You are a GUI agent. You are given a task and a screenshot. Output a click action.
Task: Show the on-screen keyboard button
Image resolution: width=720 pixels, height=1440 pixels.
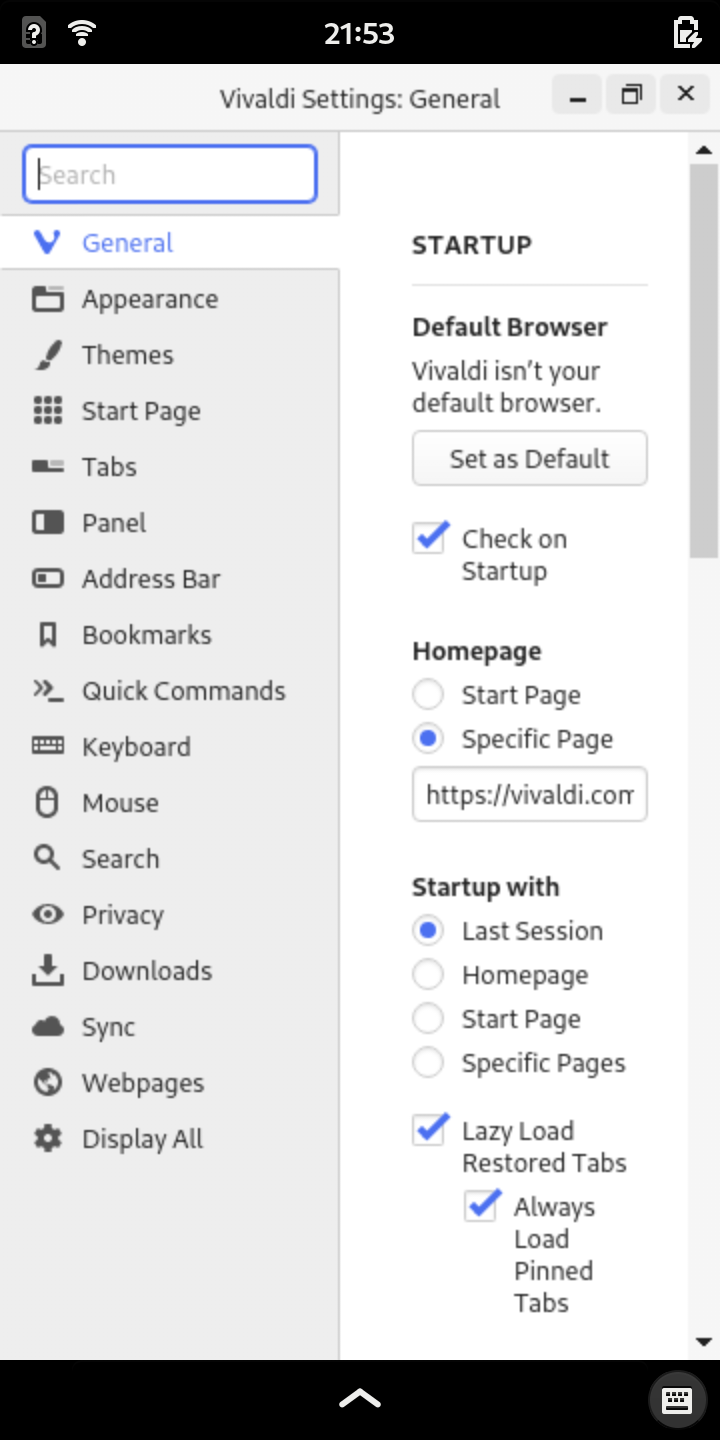pyautogui.click(x=677, y=1400)
